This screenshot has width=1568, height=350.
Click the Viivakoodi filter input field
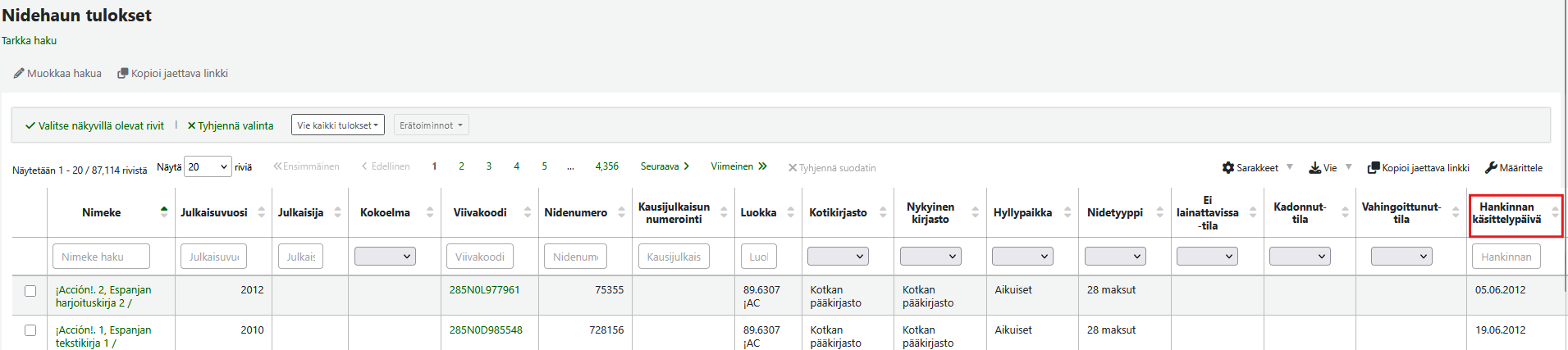click(x=480, y=257)
